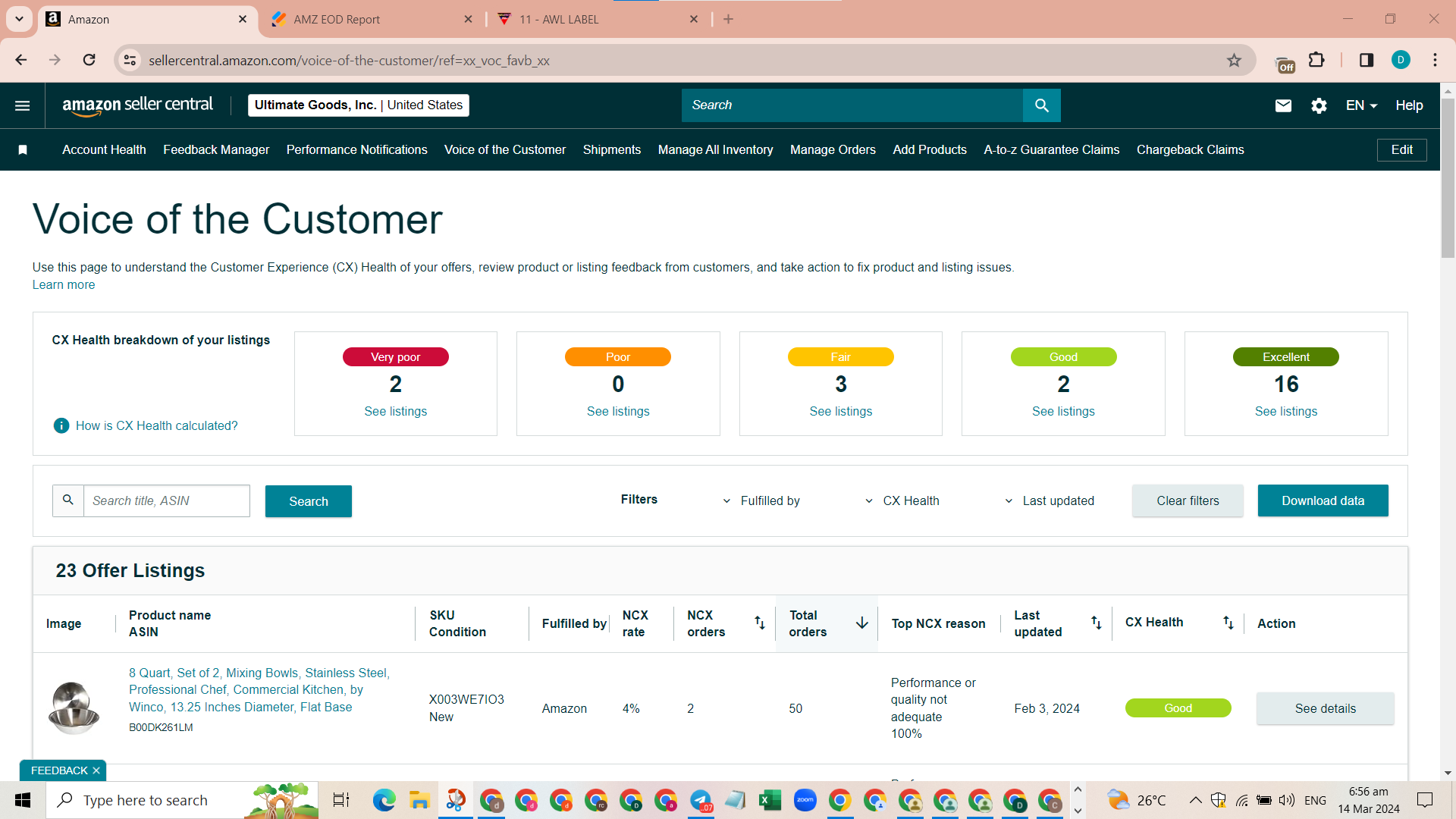The height and width of the screenshot is (819, 1456).
Task: Sort by NCX orders arrows icon
Action: (x=759, y=623)
